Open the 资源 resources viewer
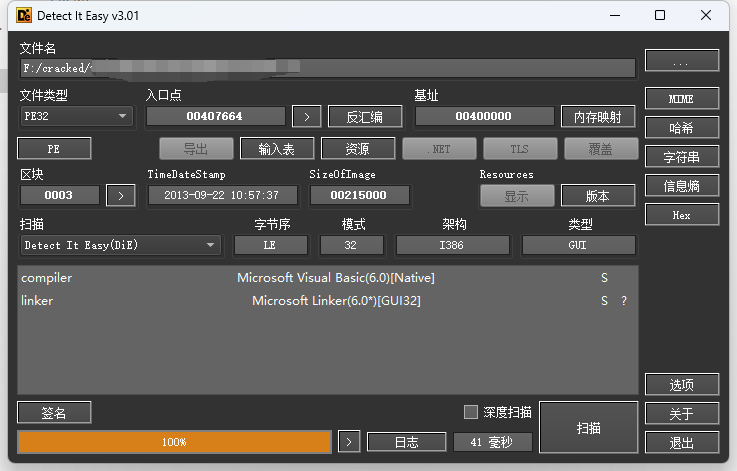Viewport: 737px width, 471px height. coord(358,149)
